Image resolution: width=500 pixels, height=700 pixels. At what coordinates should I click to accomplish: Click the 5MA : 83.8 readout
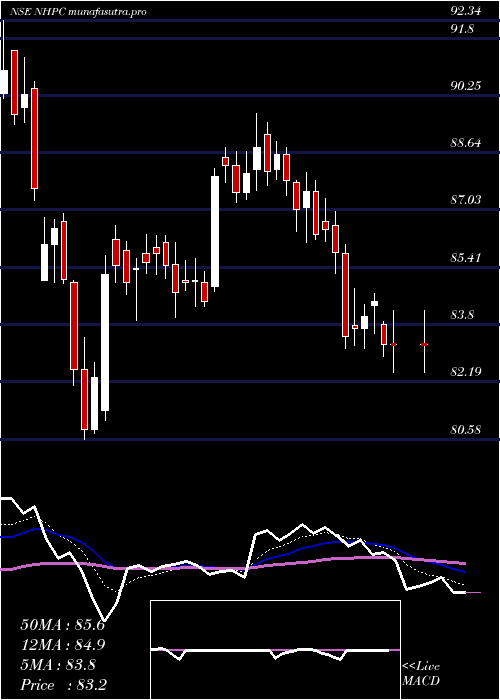(58, 665)
